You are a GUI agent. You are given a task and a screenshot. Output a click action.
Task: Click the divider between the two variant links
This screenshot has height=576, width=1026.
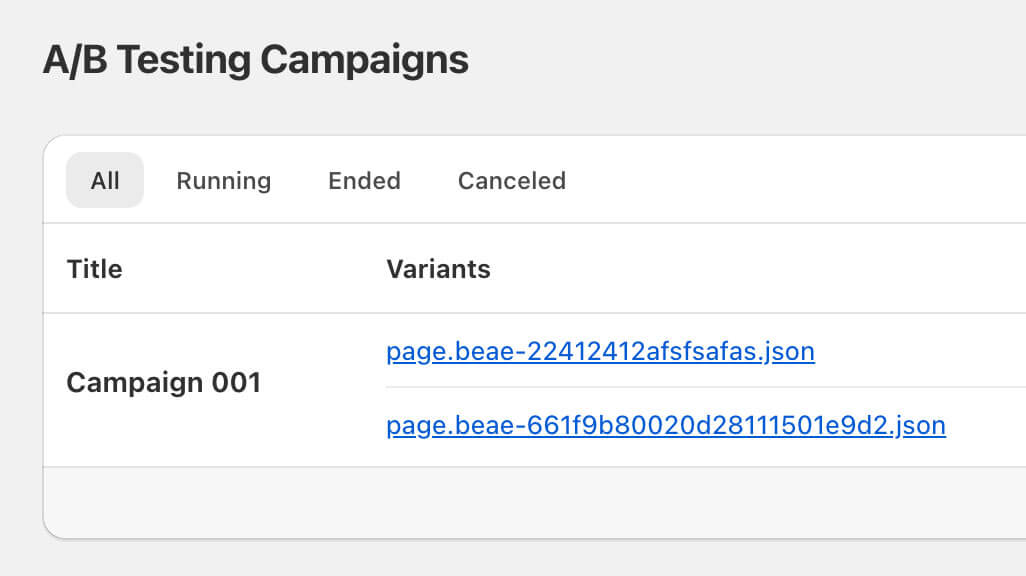coord(700,388)
